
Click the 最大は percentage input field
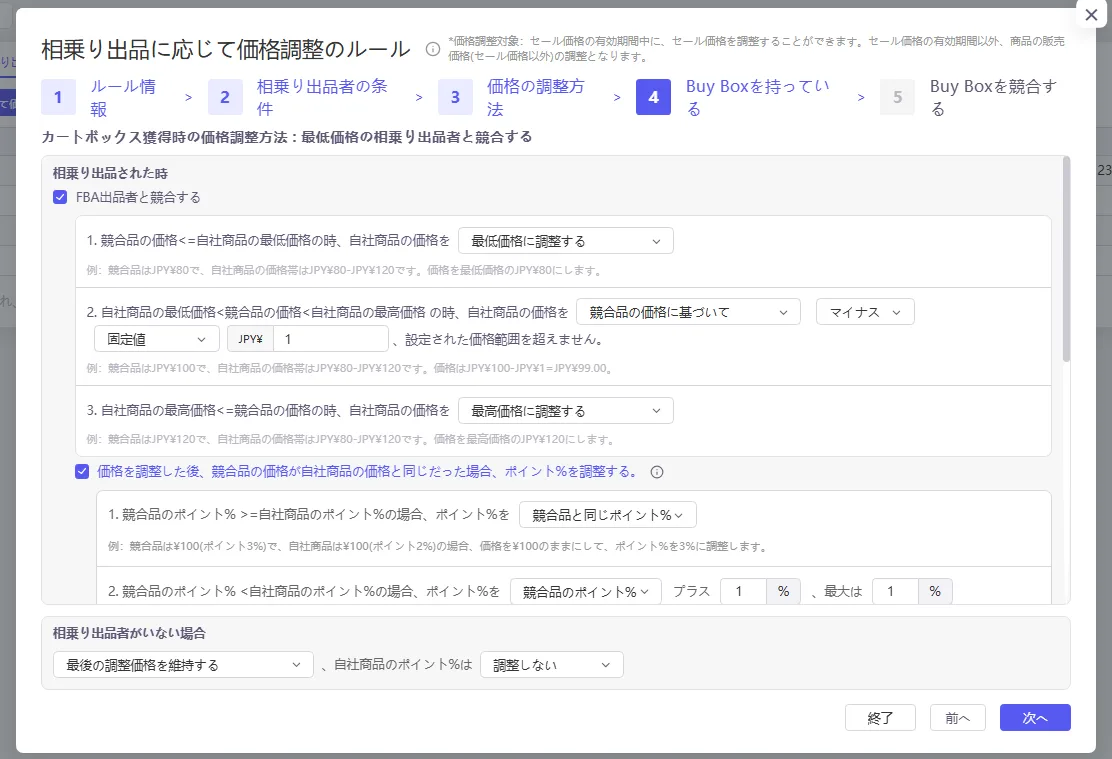tap(895, 592)
